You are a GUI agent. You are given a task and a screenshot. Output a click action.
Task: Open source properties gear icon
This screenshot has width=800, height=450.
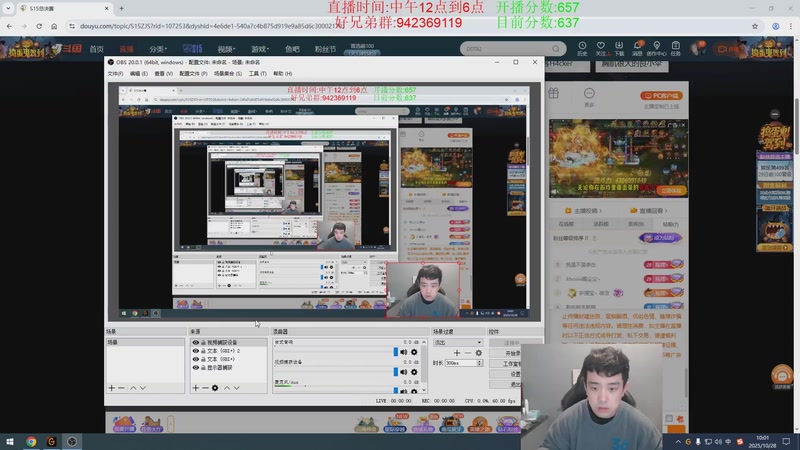coord(215,388)
